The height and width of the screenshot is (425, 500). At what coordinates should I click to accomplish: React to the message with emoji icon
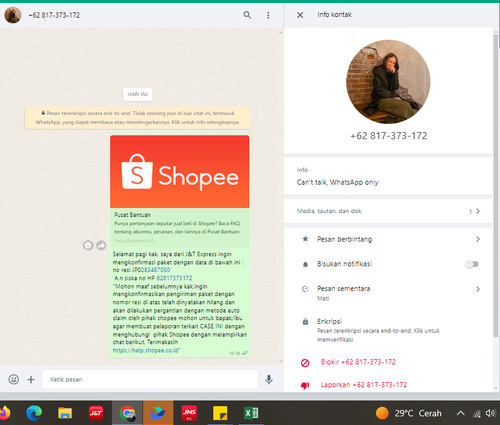(88, 246)
